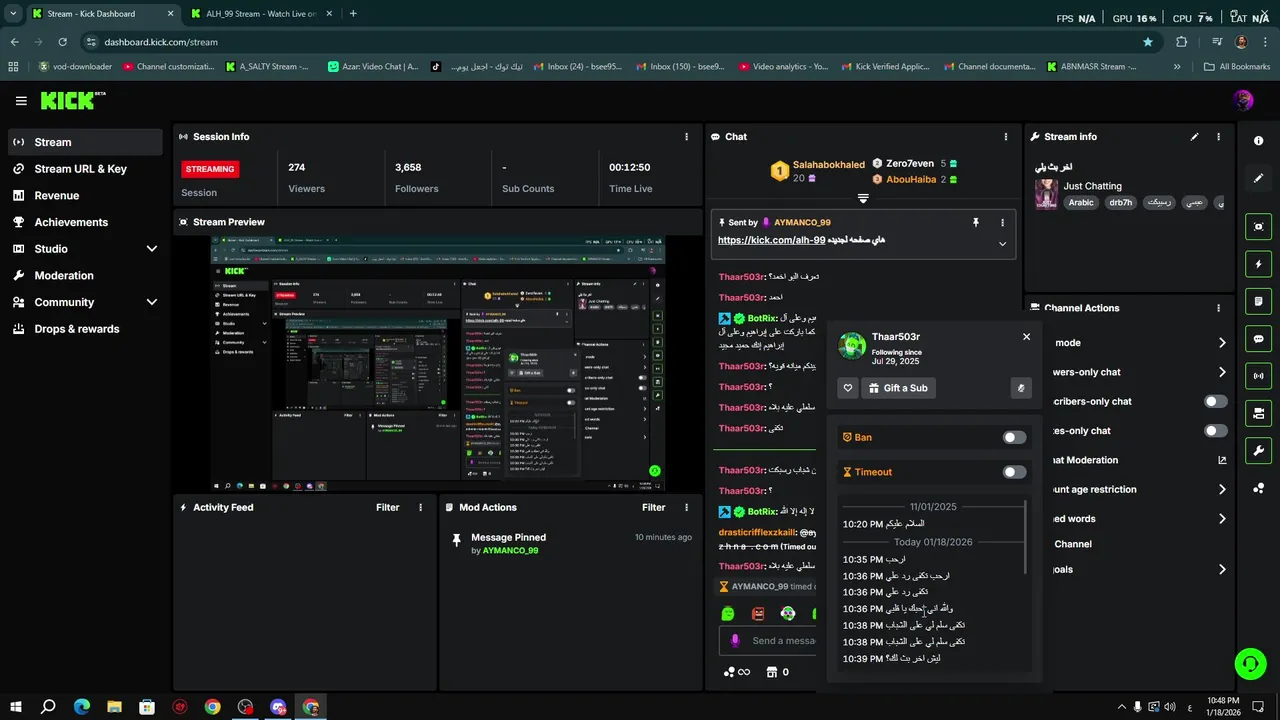The image size is (1280, 720).
Task: Toggle the Ban switch for Thaar503r
Action: (x=1014, y=437)
